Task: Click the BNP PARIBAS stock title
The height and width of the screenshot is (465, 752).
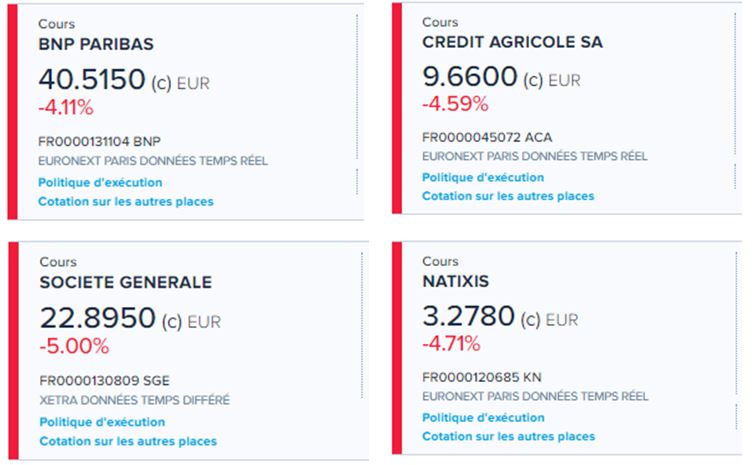Action: pos(96,44)
